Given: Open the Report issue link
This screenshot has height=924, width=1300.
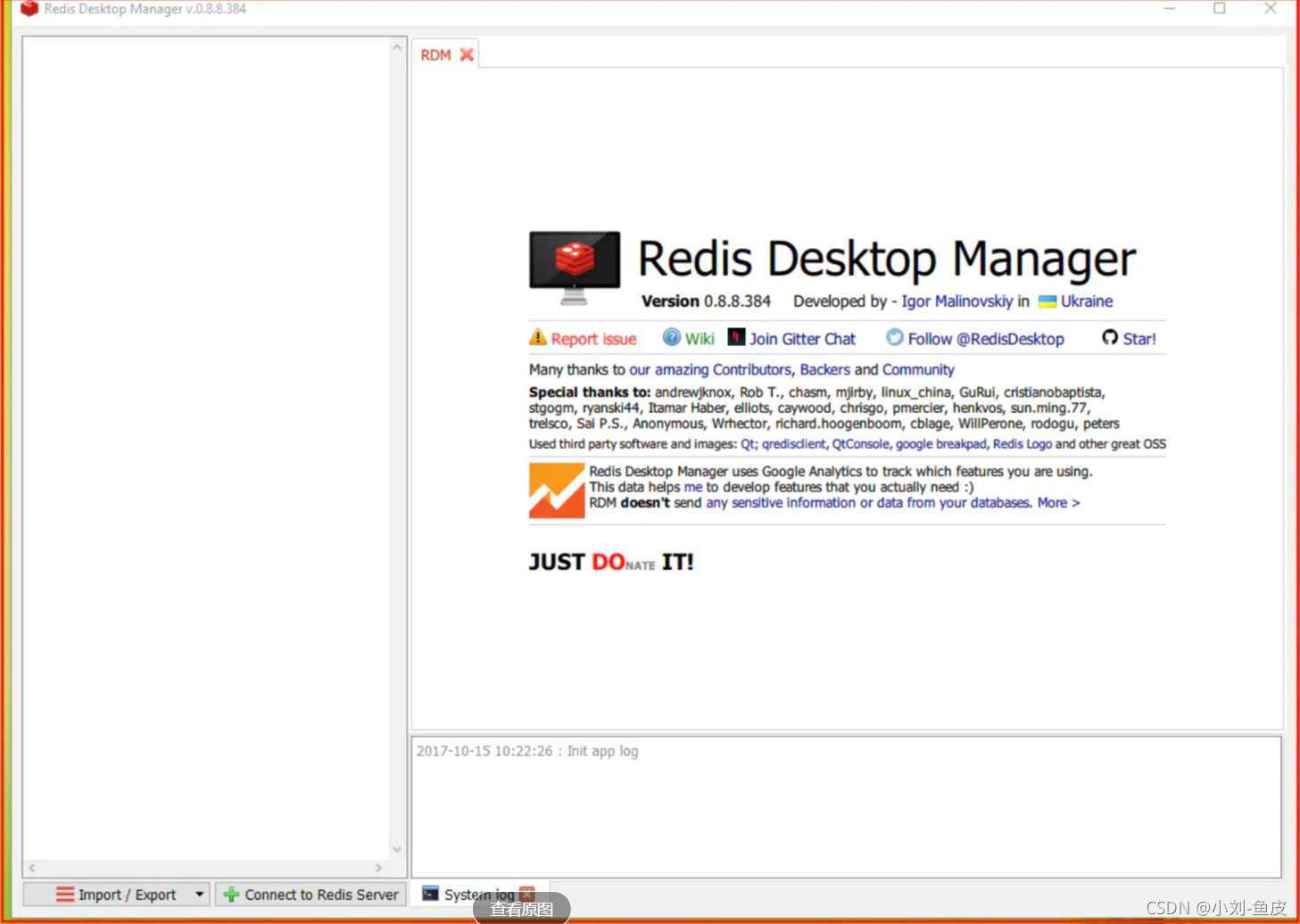Looking at the screenshot, I should pyautogui.click(x=593, y=339).
